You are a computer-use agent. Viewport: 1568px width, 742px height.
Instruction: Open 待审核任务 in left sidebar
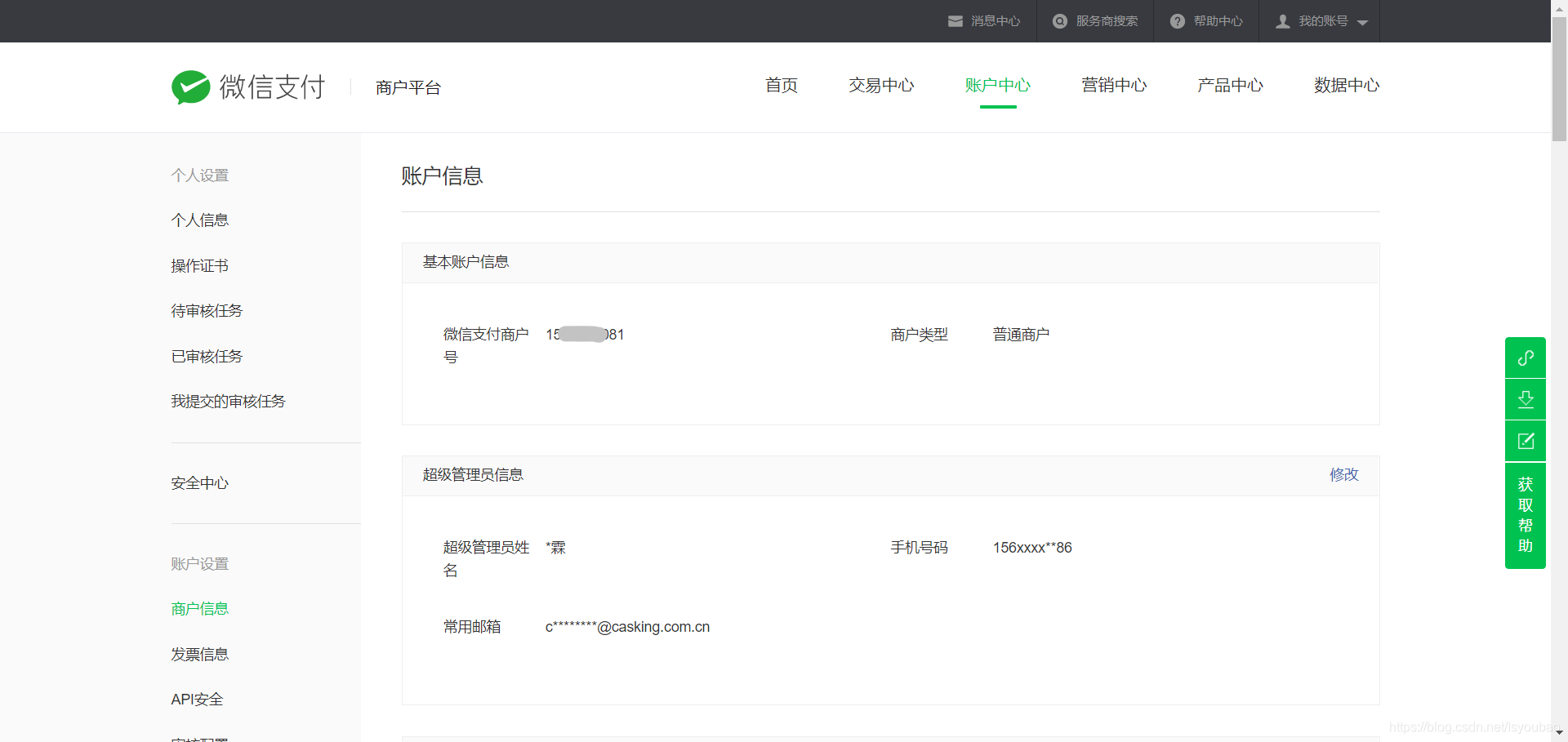pyautogui.click(x=207, y=311)
